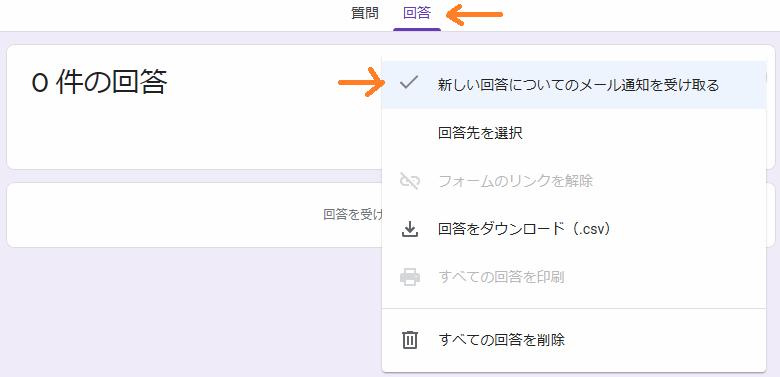This screenshot has height=377, width=780.
Task: Open the 回答 tab
Action: point(417,13)
